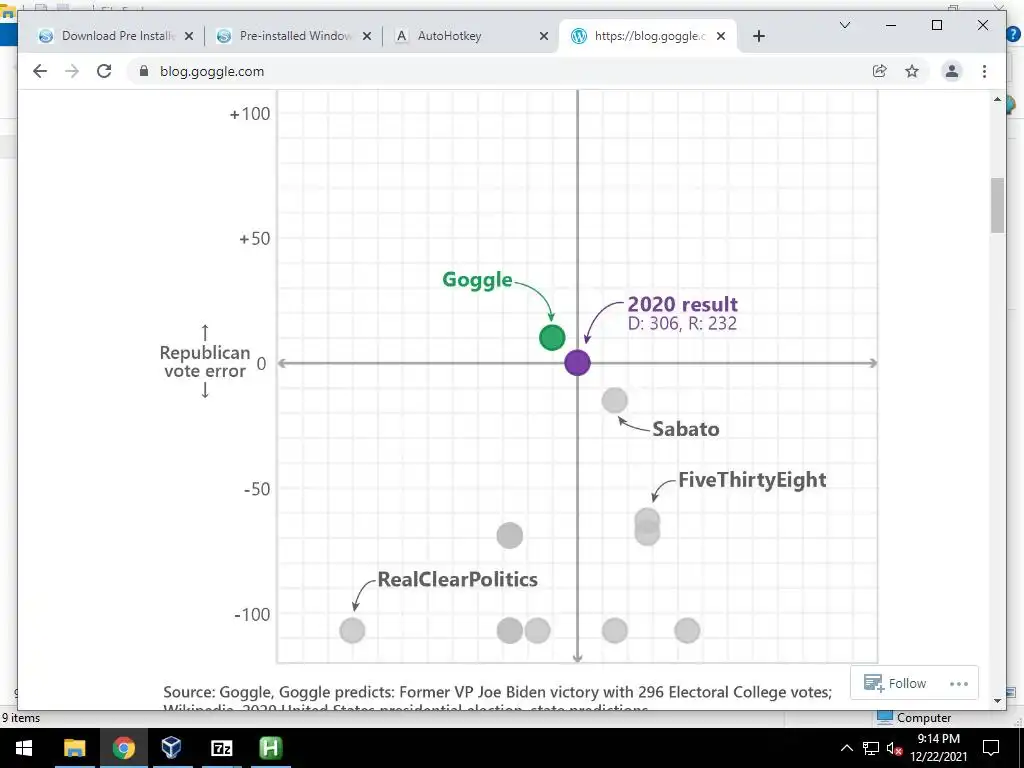Open a new tab with plus button
The image size is (1024, 768).
(758, 36)
